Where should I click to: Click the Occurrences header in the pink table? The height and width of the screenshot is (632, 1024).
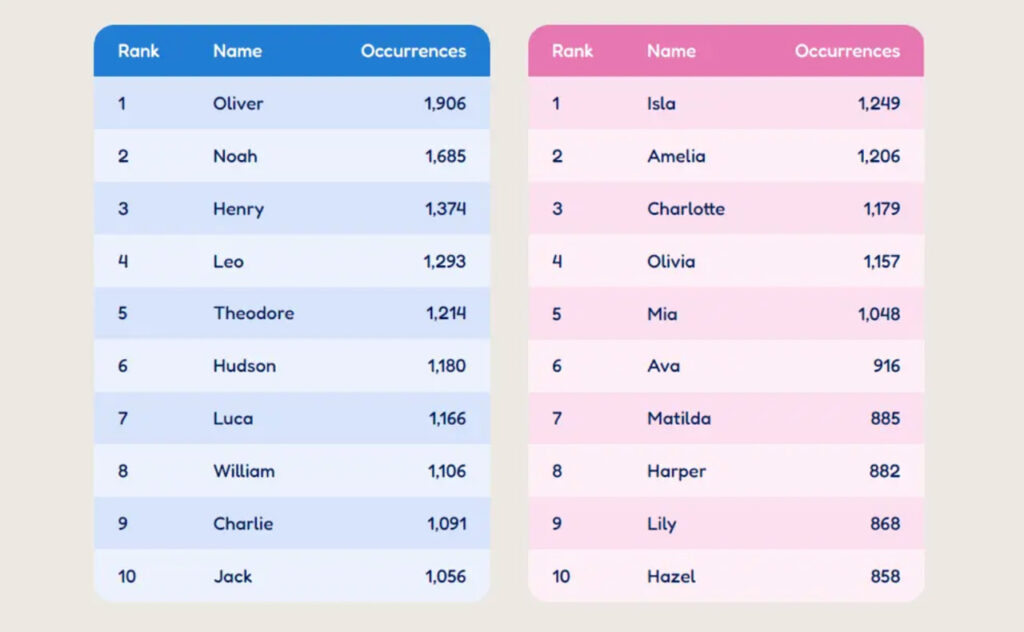[x=847, y=51]
